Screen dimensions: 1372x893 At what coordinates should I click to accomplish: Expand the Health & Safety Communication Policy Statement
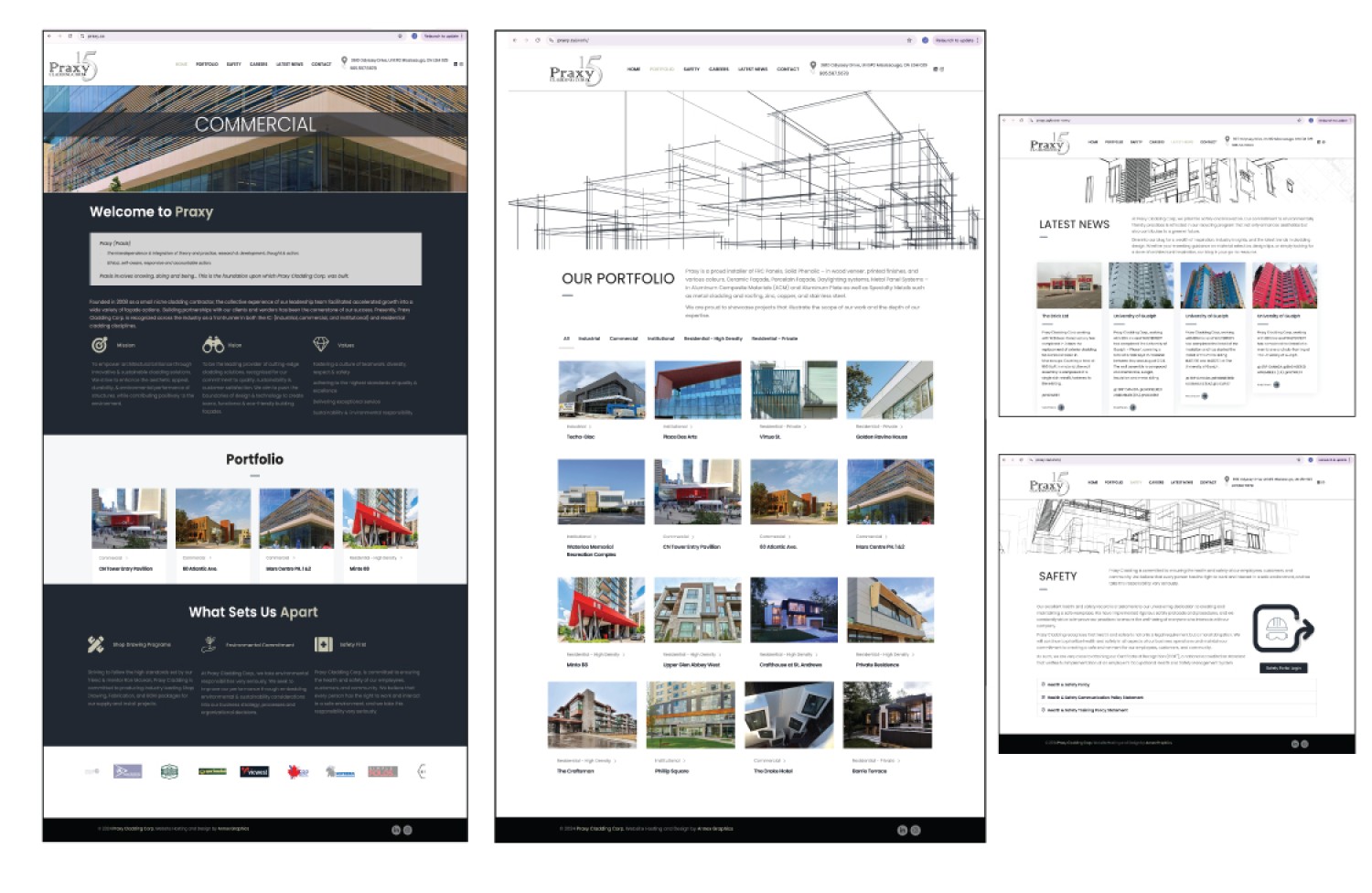(1098, 697)
